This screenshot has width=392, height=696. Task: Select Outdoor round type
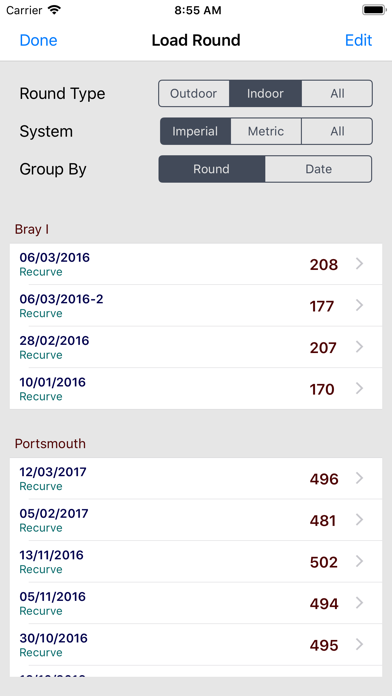coord(194,94)
